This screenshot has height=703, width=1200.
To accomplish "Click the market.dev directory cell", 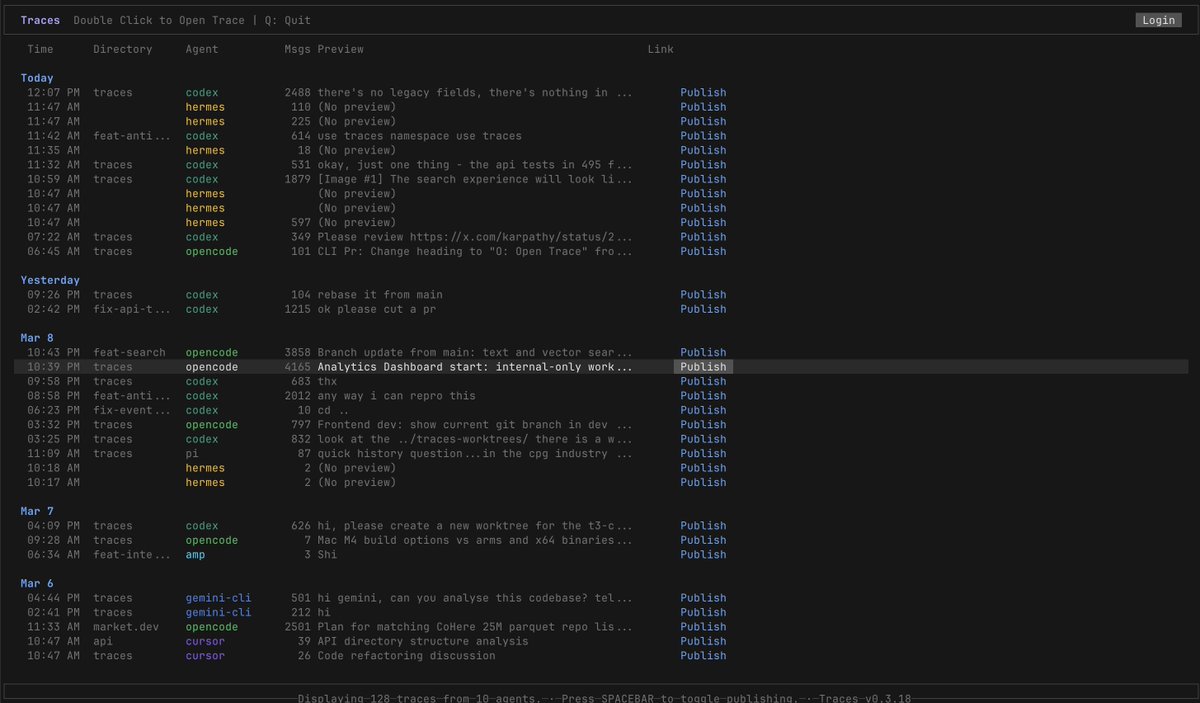I will (x=126, y=627).
